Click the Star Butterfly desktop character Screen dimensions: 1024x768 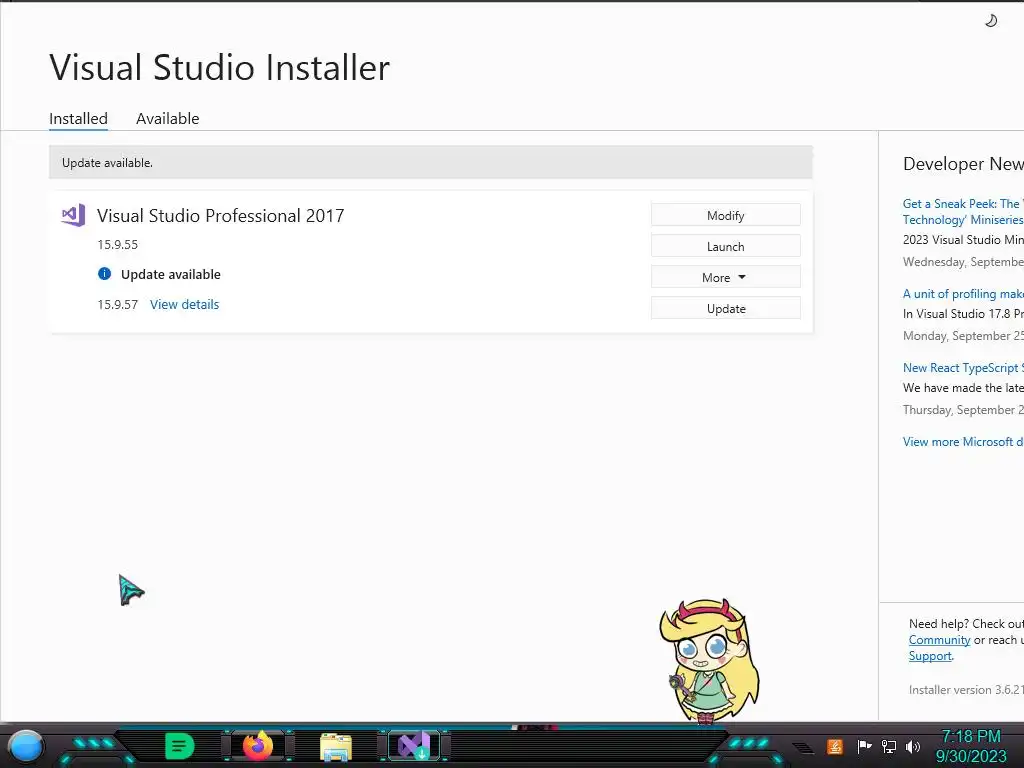[x=709, y=660]
